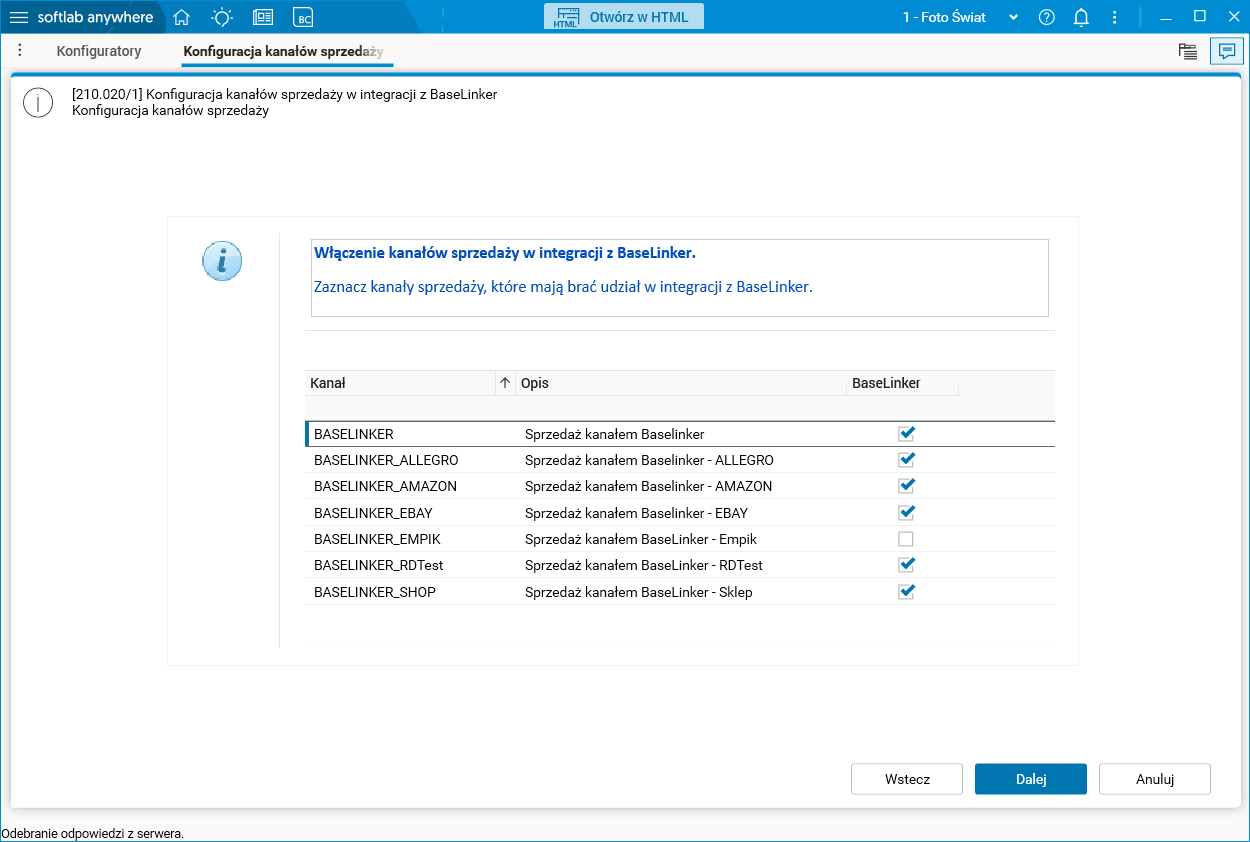This screenshot has width=1250, height=842.
Task: Open the news panel icon
Action: coord(263,17)
